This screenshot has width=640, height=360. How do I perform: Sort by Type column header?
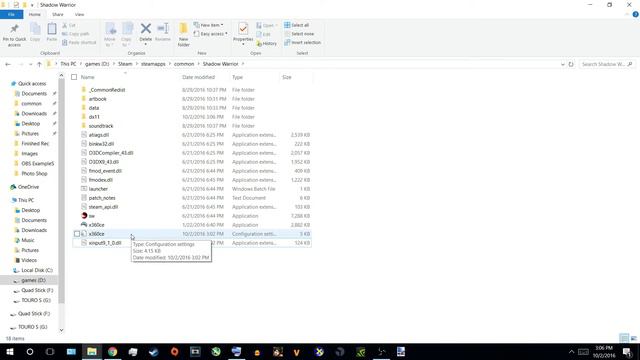point(238,77)
